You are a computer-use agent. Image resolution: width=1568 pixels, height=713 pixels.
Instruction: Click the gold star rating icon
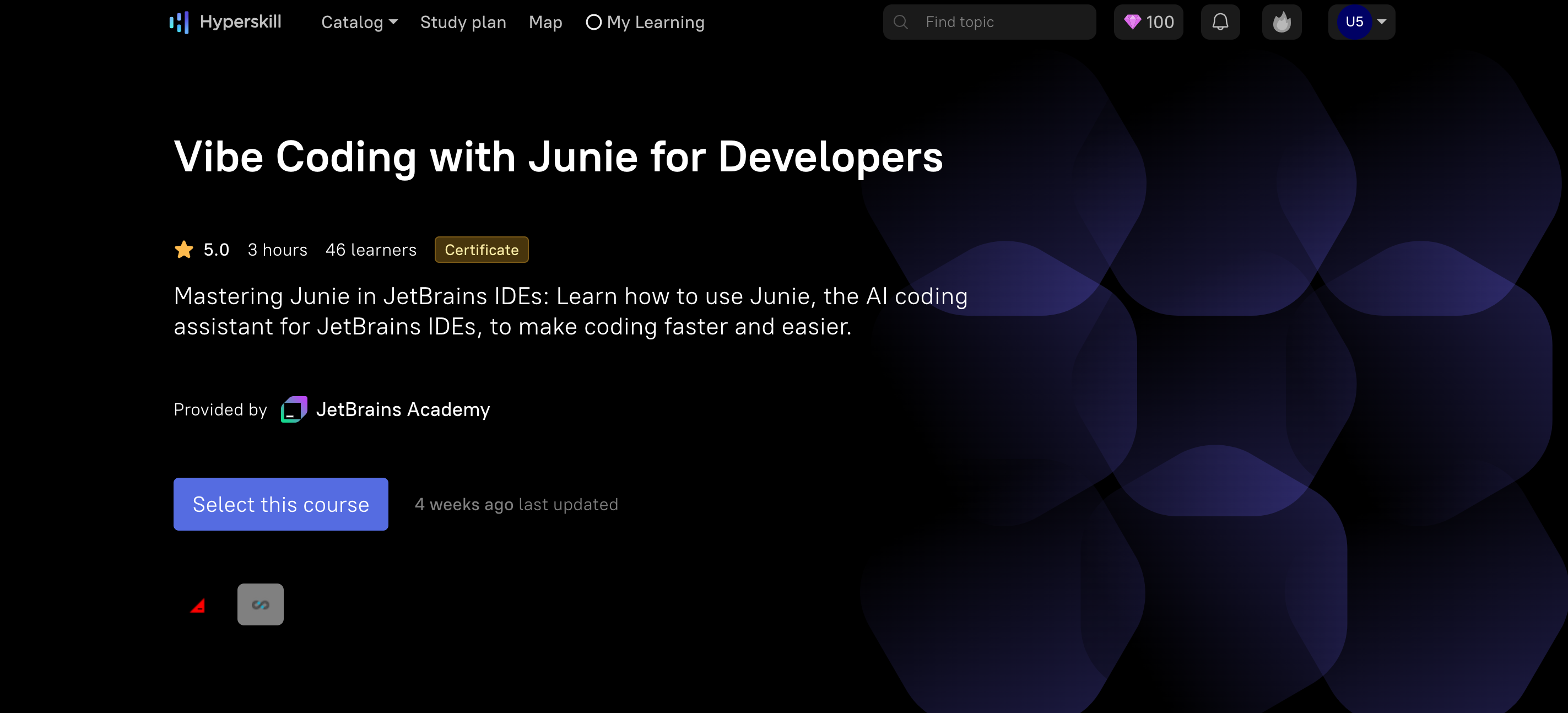(x=183, y=250)
